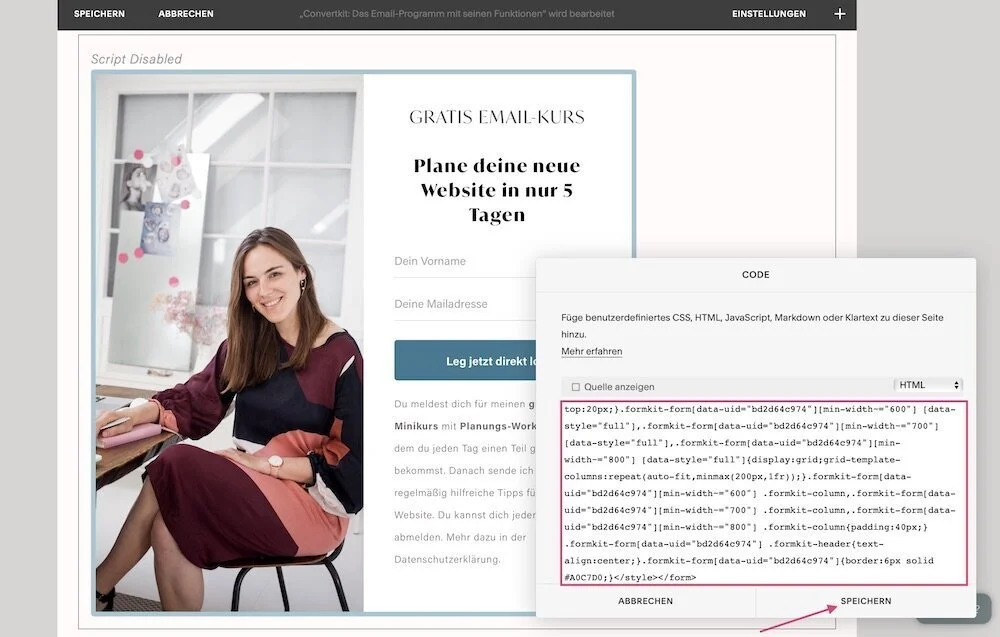
Task: Click the Script Disabled label
Action: 136,59
